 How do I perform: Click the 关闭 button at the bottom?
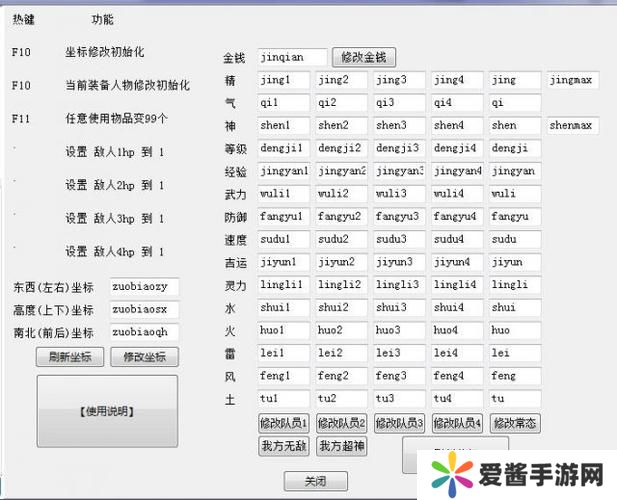314,481
